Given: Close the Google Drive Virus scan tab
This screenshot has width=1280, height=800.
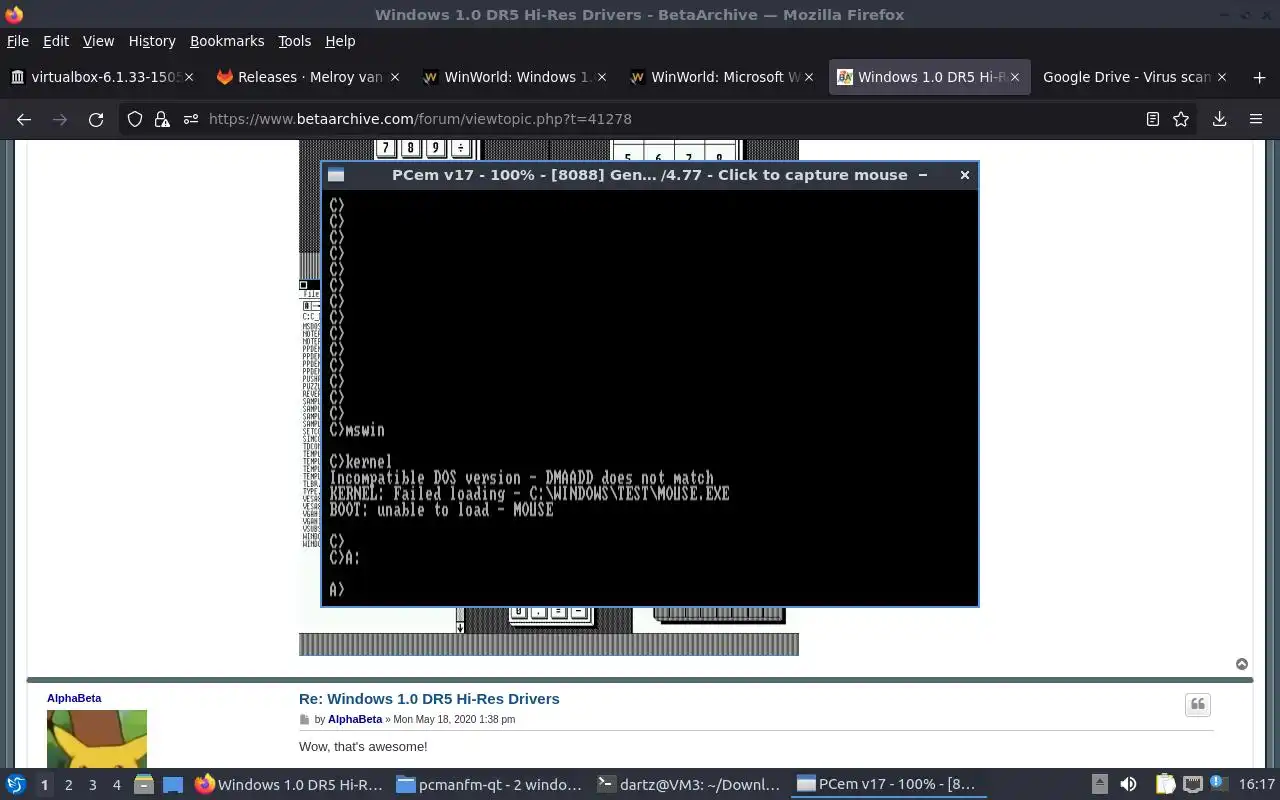Looking at the screenshot, I should coord(1221,77).
